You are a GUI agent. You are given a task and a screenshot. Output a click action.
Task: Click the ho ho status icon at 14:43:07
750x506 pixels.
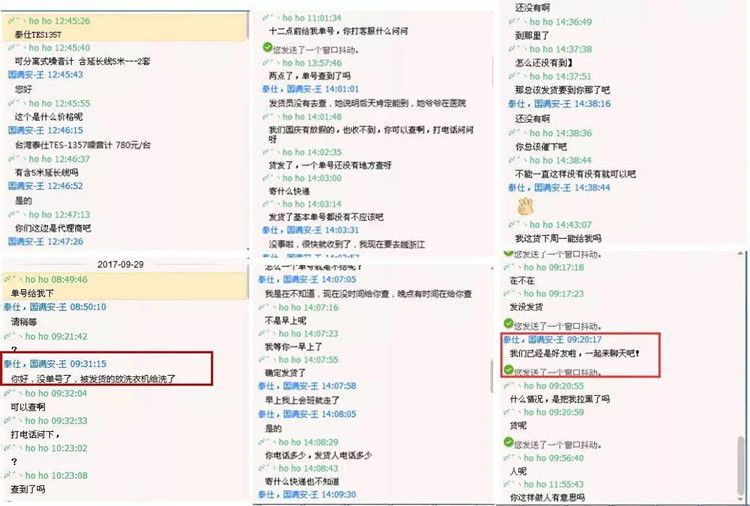click(x=514, y=224)
